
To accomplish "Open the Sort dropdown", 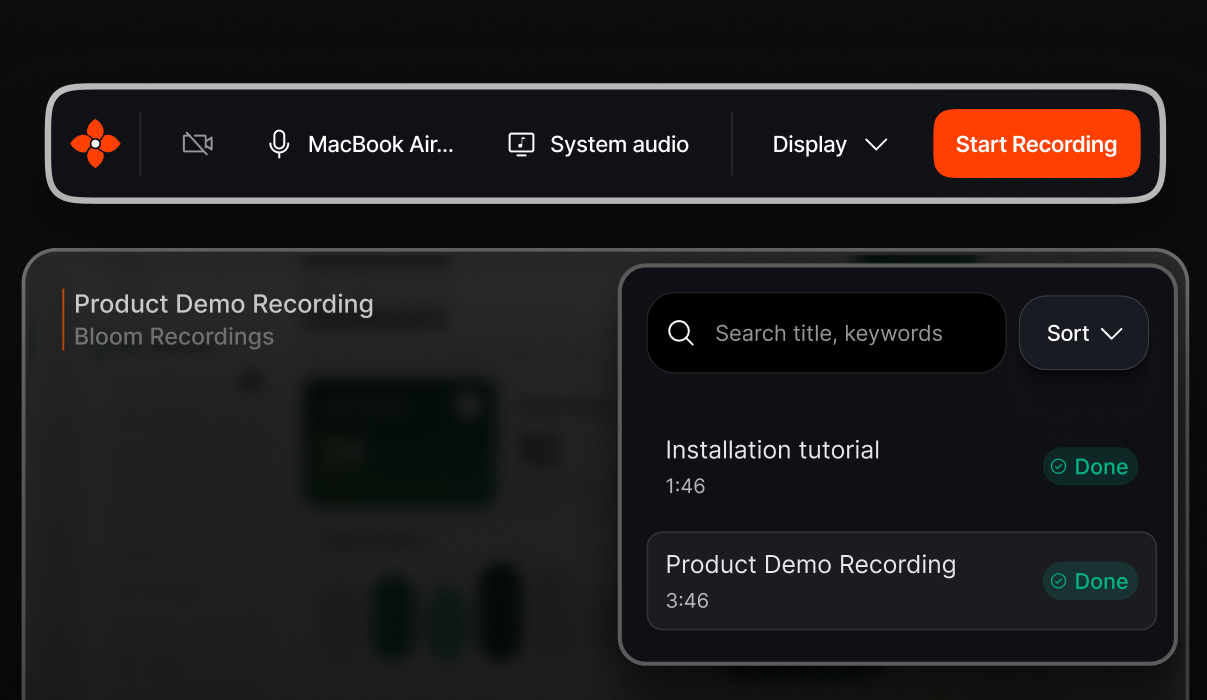I will (x=1084, y=333).
